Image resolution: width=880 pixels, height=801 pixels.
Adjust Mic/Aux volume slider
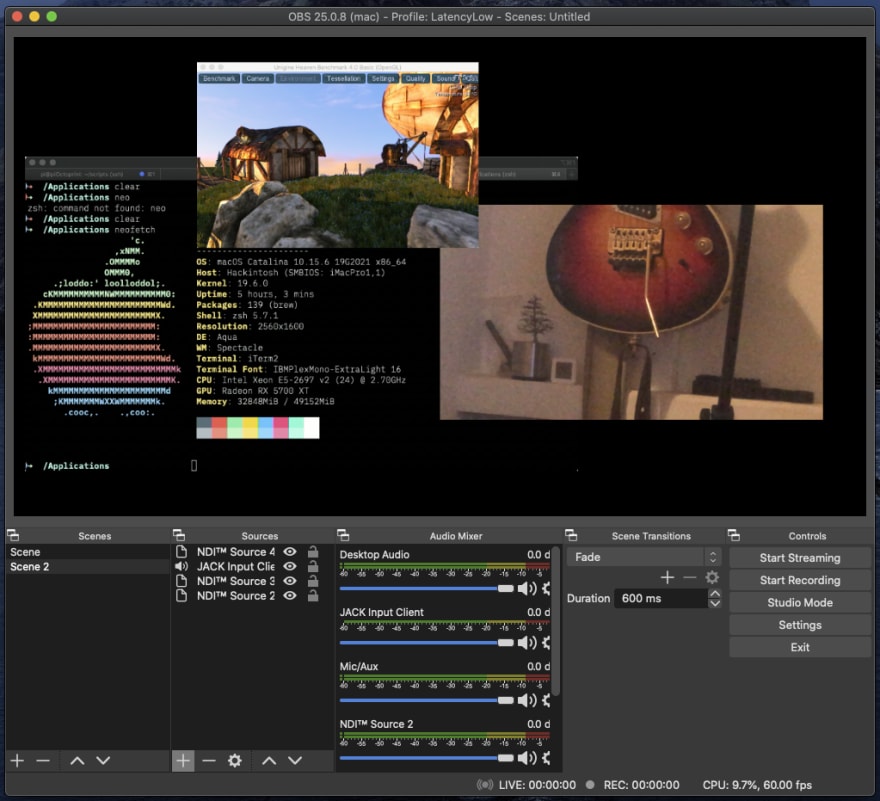click(x=427, y=700)
